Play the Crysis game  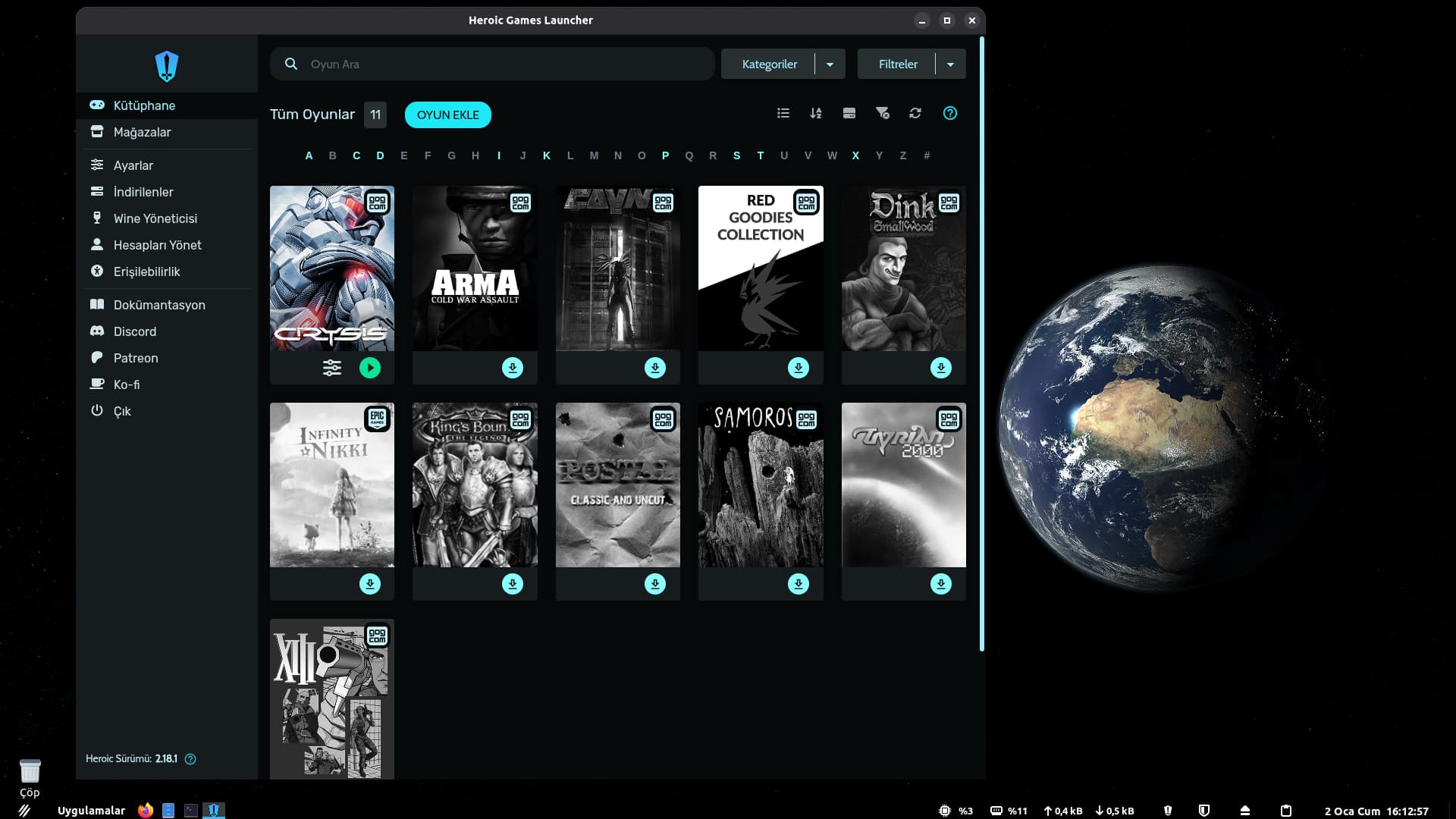click(370, 368)
